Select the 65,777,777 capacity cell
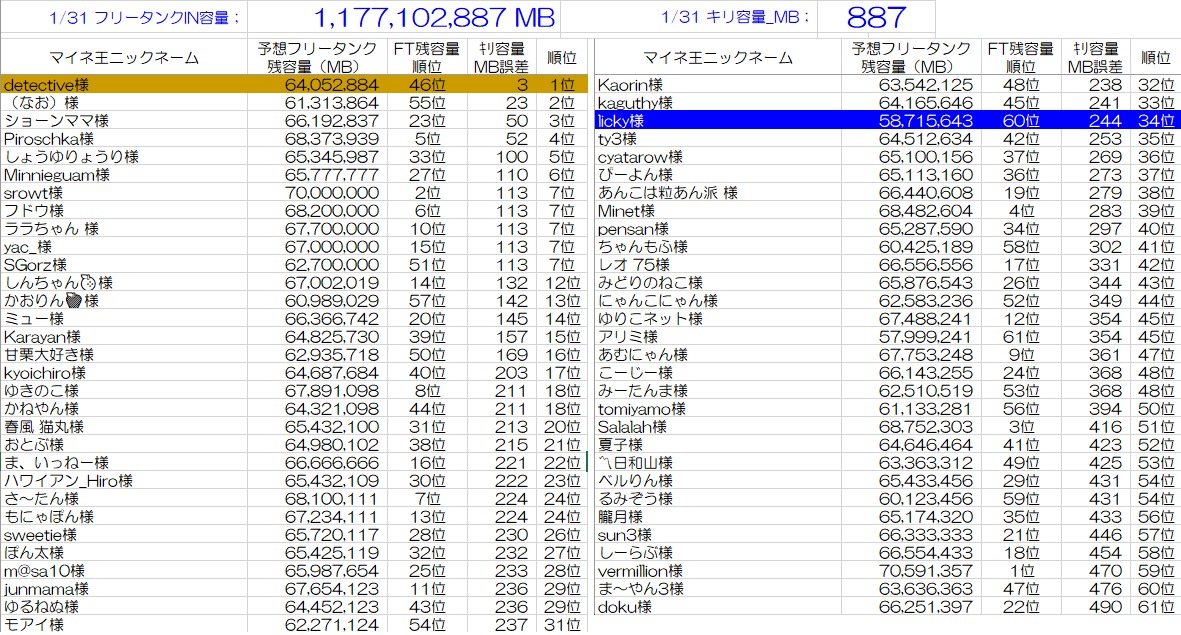1181x635 pixels. (317, 175)
